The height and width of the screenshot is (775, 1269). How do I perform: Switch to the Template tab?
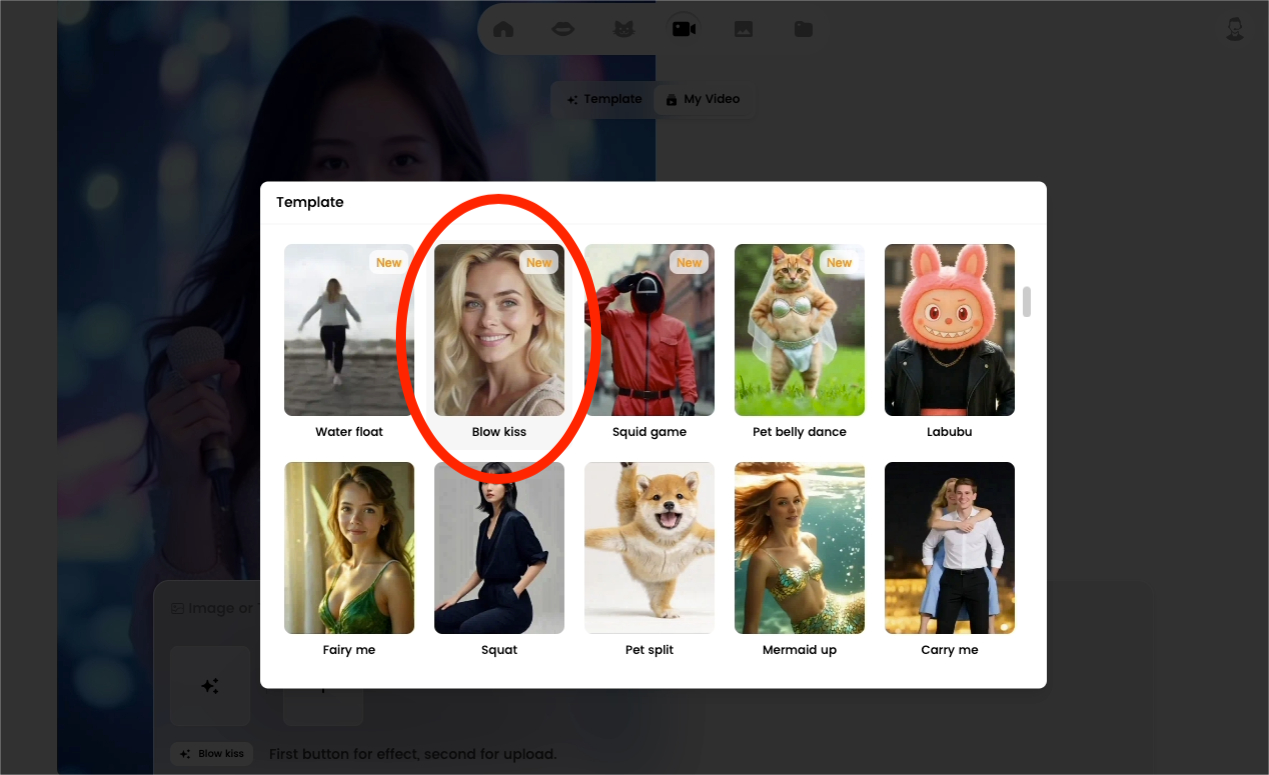tap(604, 99)
